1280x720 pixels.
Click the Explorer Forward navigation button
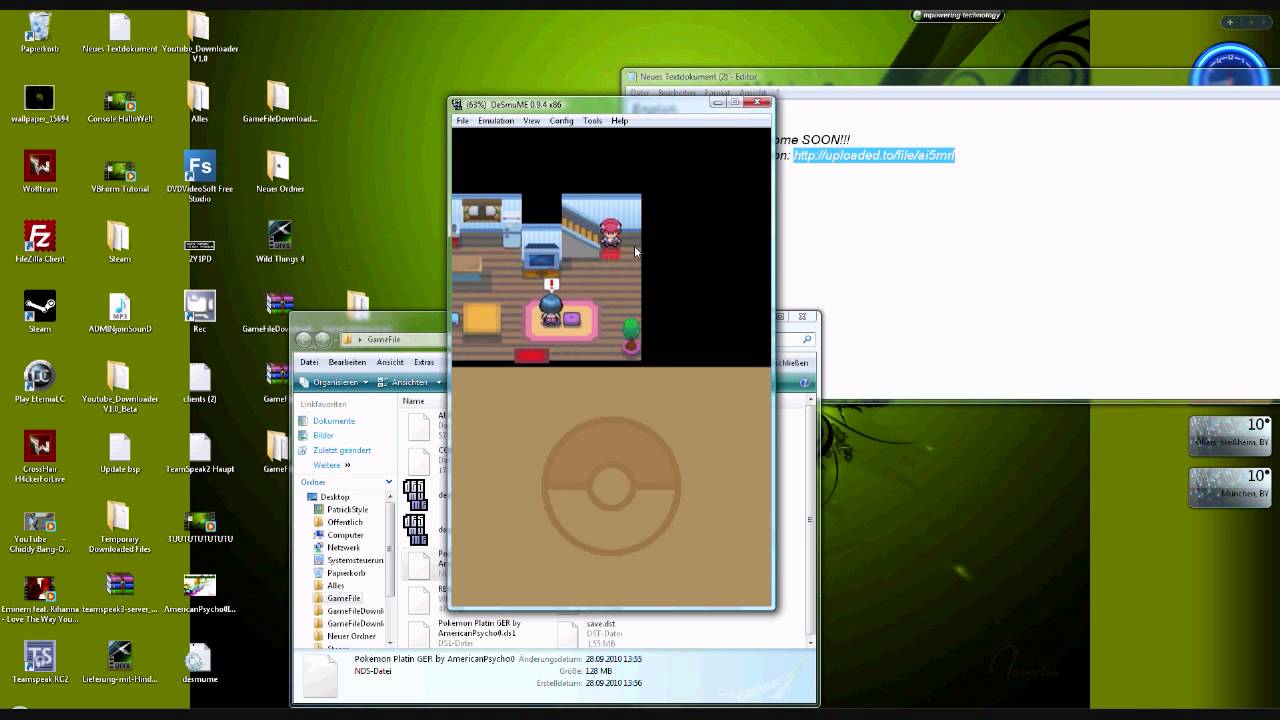[322, 339]
